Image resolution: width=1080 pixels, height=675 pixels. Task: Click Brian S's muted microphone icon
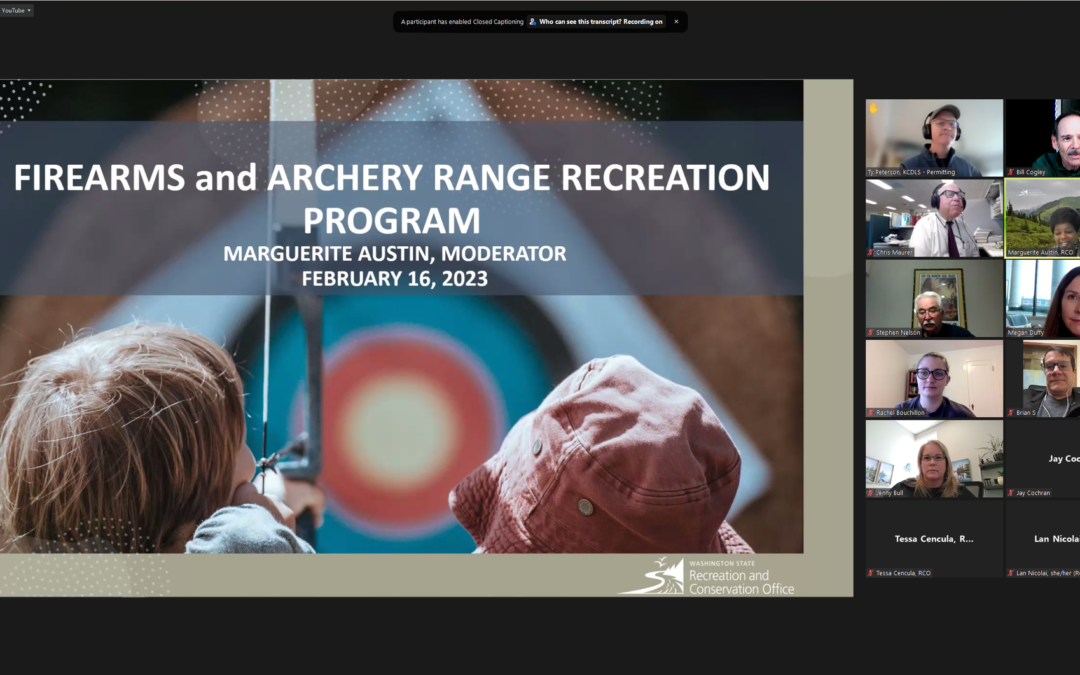pos(1011,413)
